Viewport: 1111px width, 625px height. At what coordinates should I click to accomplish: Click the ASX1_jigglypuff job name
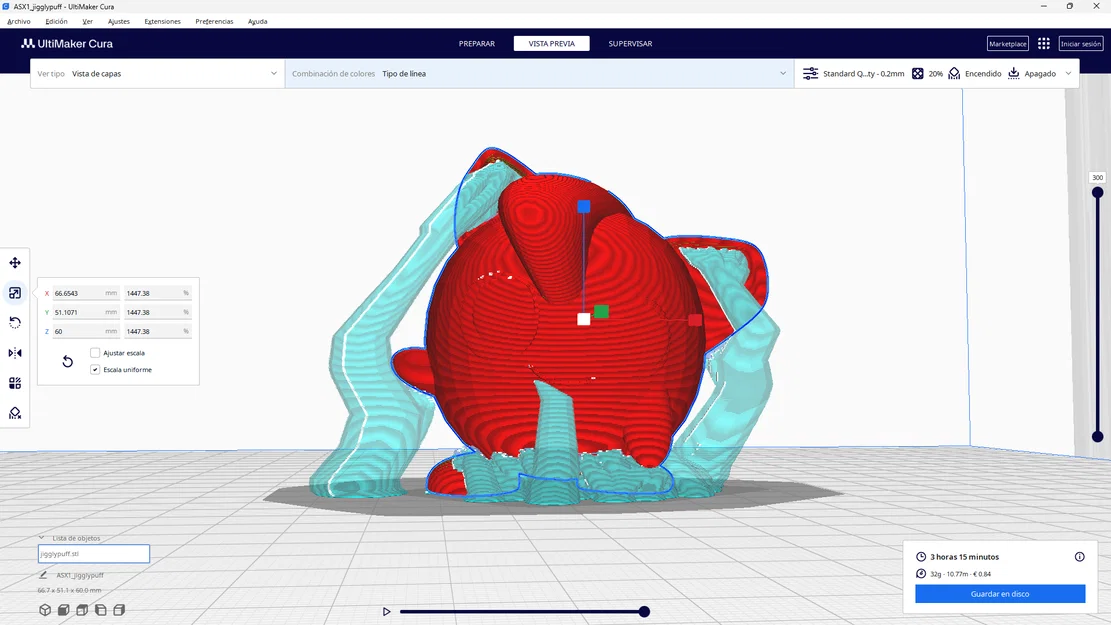[x=80, y=575]
